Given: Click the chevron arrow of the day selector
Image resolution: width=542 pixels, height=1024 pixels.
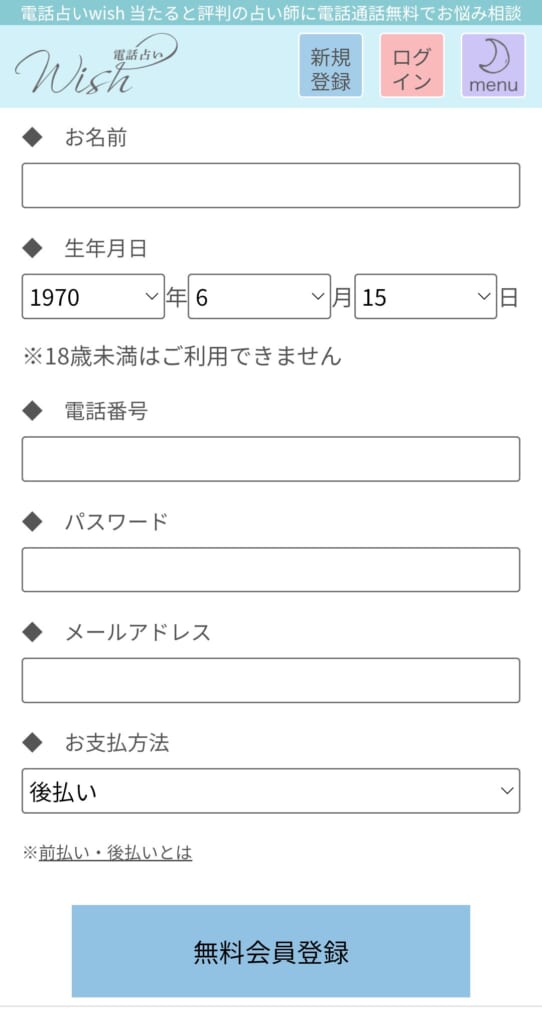Looking at the screenshot, I should (x=484, y=296).
